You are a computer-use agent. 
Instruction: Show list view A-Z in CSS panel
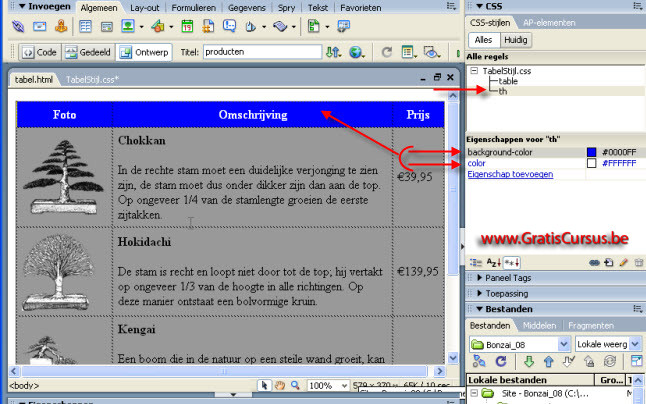(x=494, y=262)
